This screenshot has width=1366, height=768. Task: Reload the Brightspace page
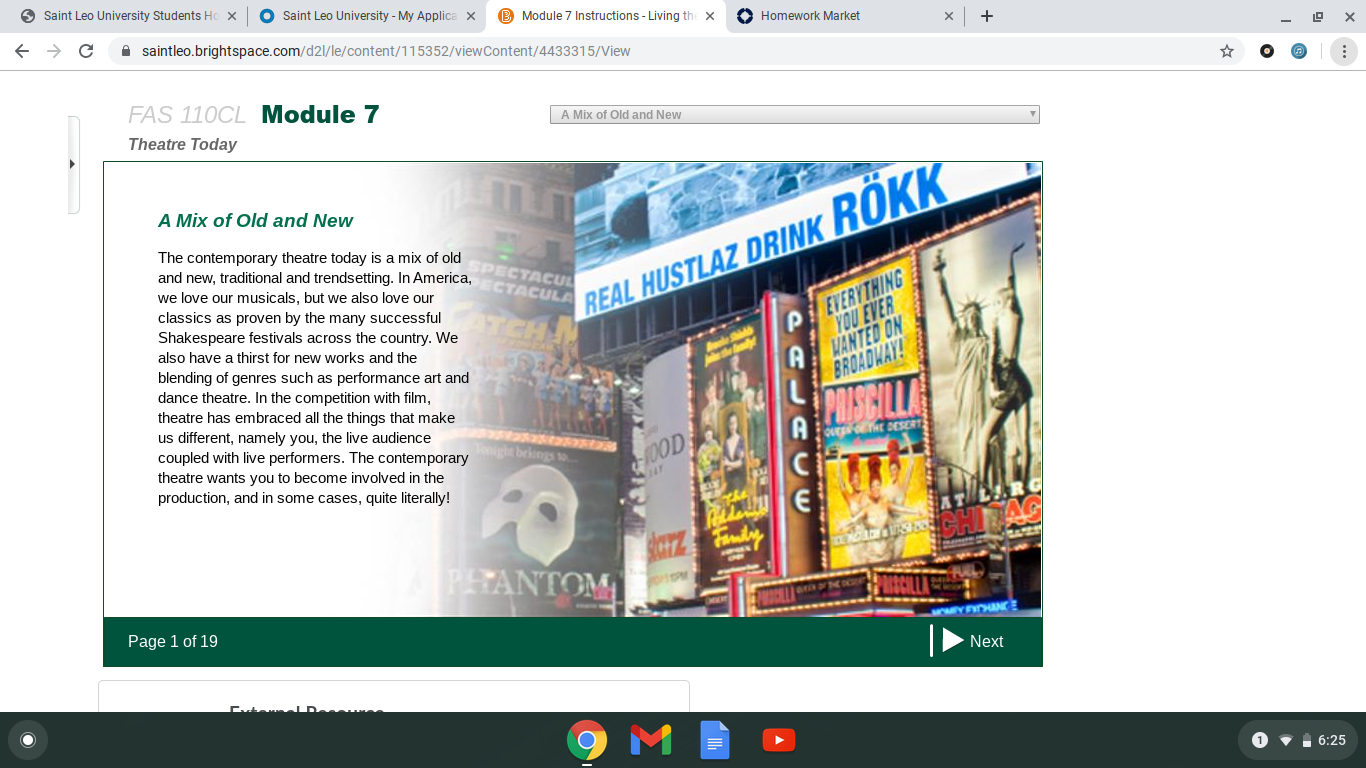[86, 51]
